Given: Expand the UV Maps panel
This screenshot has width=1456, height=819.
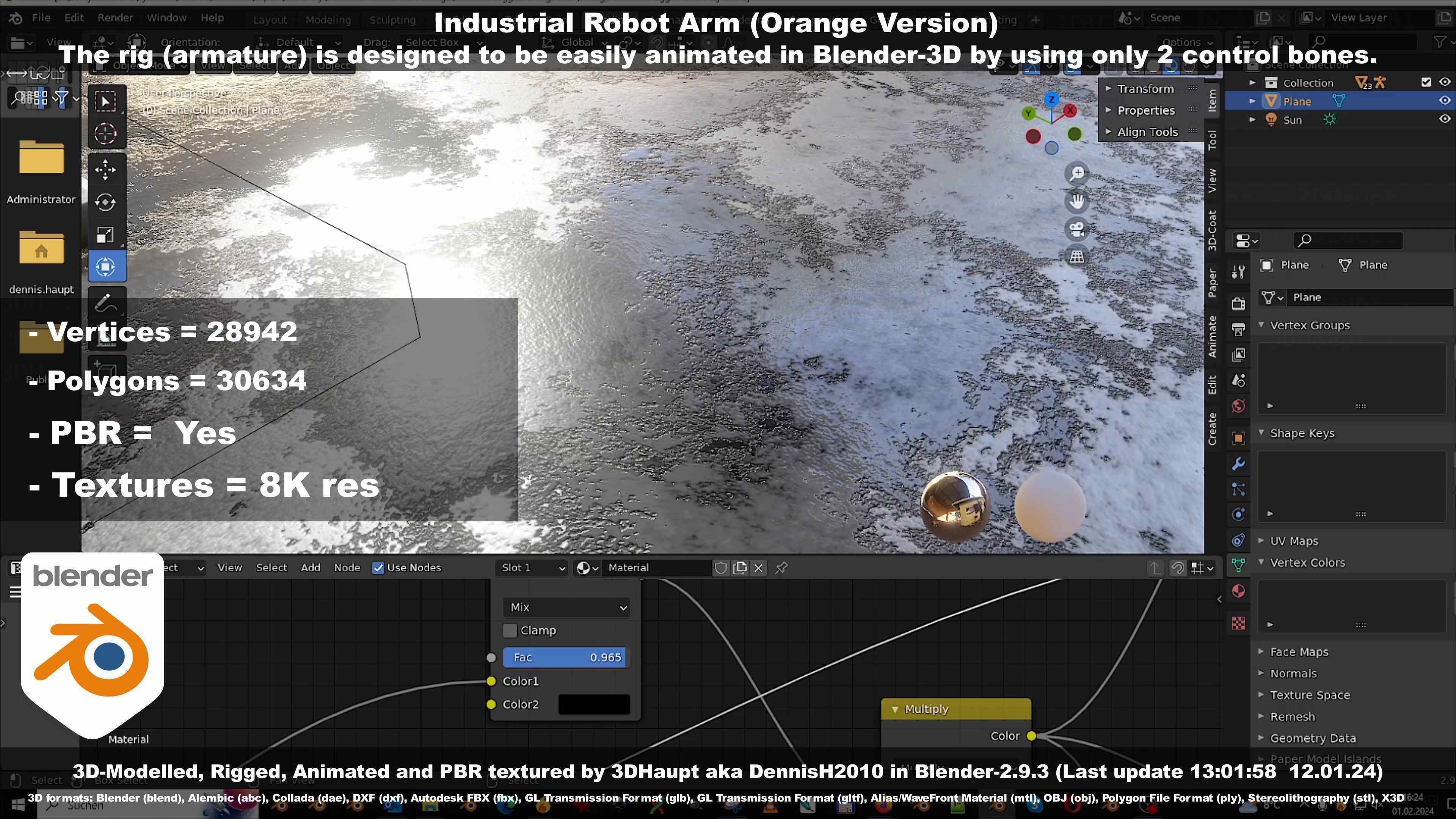Looking at the screenshot, I should 1261,541.
